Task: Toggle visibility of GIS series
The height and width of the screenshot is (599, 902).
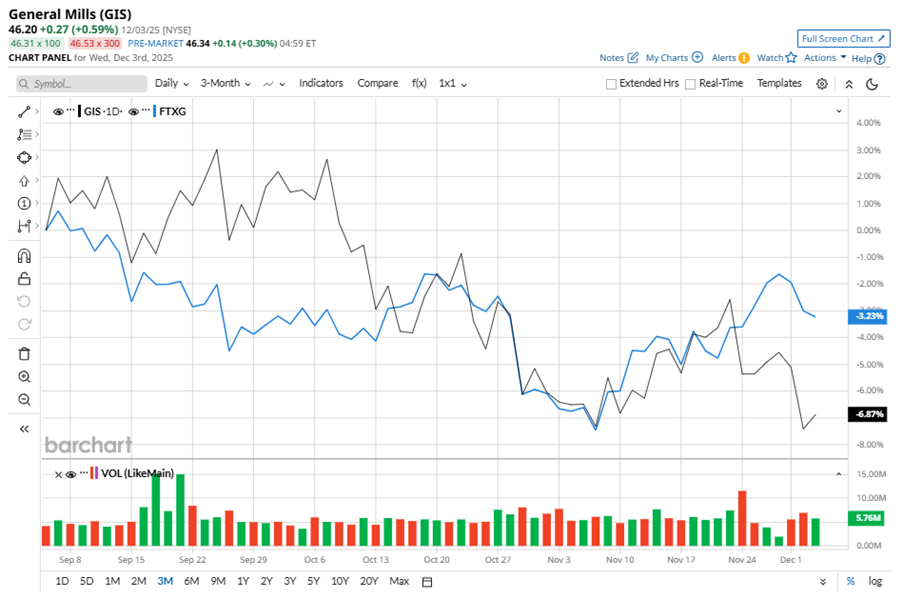Action: (x=58, y=112)
